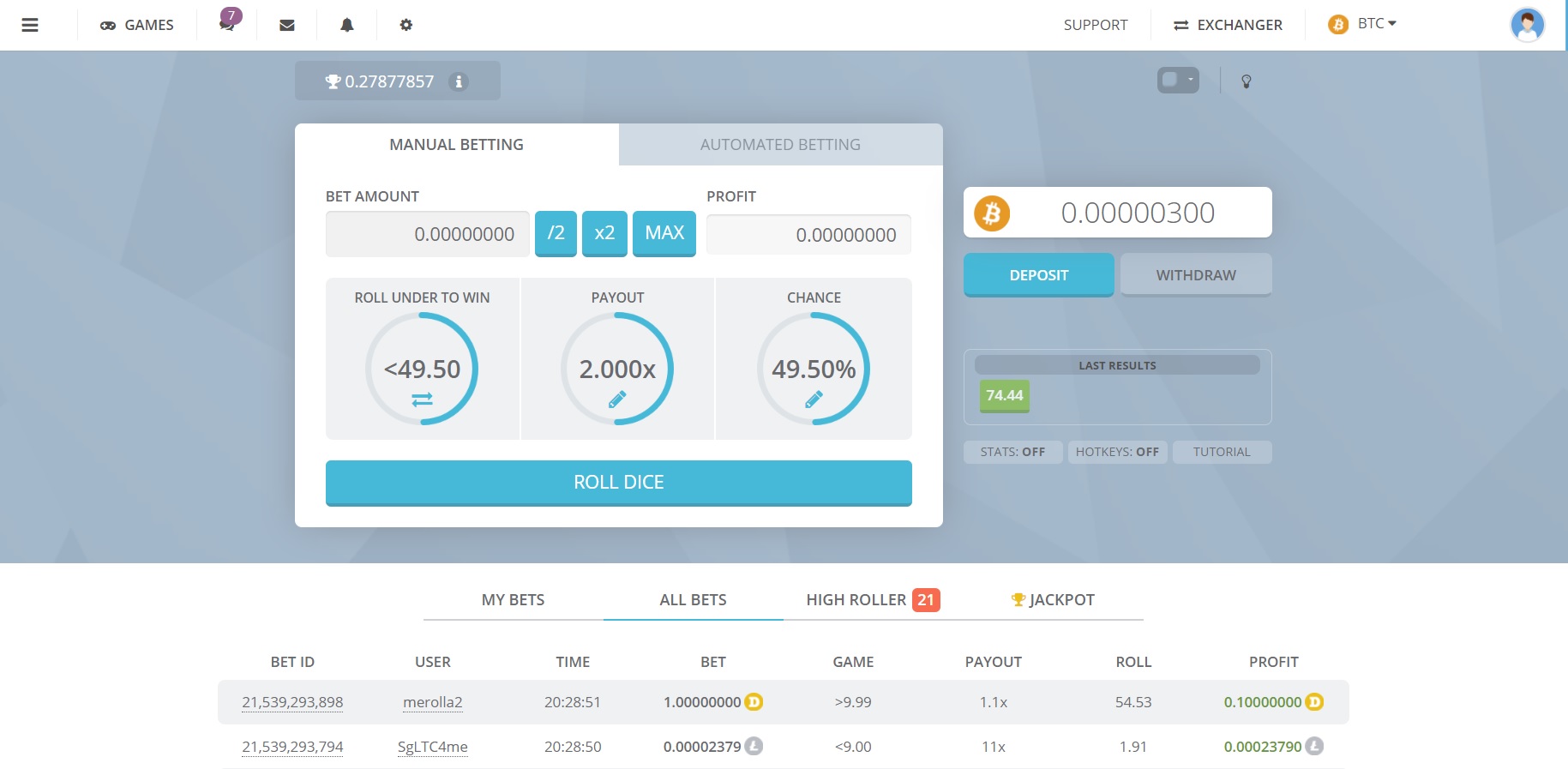Click the ROLL UNDER TO WIN dial
Image resolution: width=1568 pixels, height=769 pixels.
422,369
